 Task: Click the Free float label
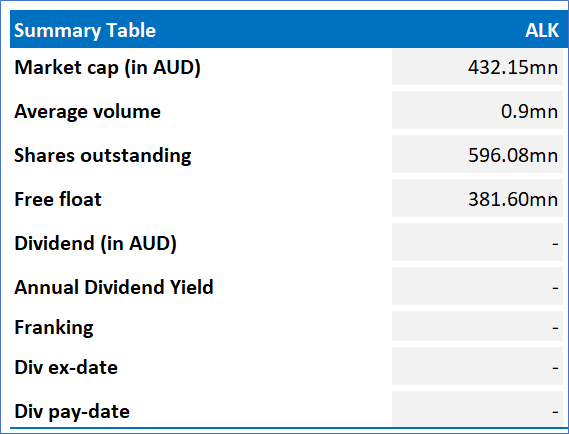coord(58,199)
